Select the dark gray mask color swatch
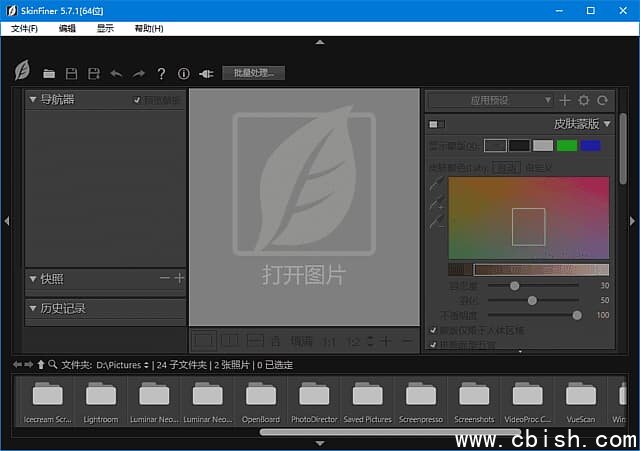Viewport: 640px width, 451px height. (x=495, y=145)
